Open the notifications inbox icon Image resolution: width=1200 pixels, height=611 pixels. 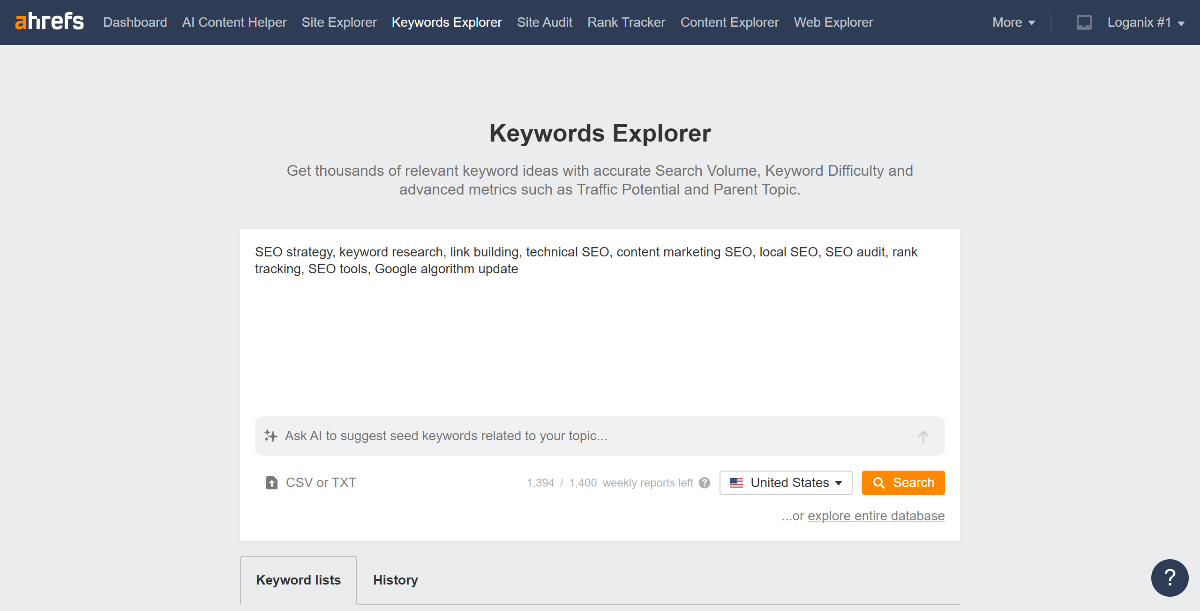[x=1084, y=22]
